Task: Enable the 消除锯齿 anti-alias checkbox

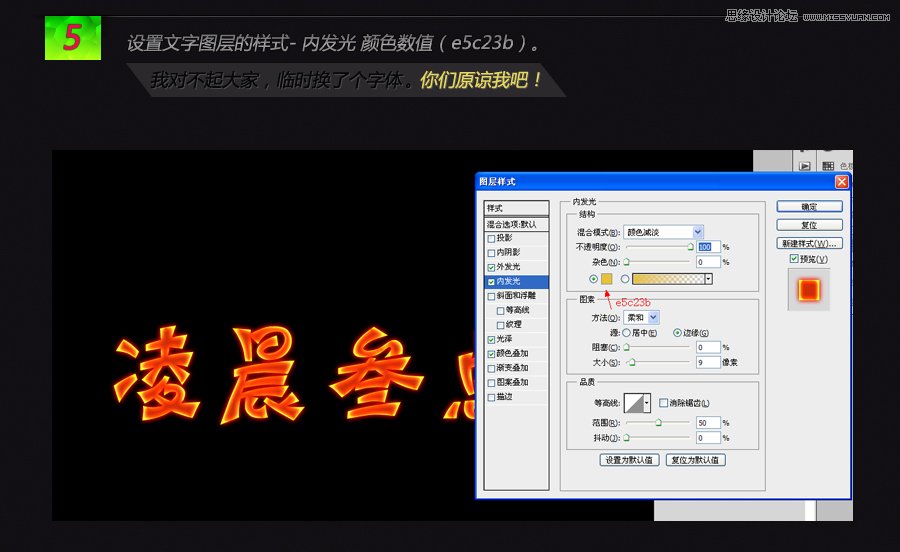Action: (x=664, y=403)
